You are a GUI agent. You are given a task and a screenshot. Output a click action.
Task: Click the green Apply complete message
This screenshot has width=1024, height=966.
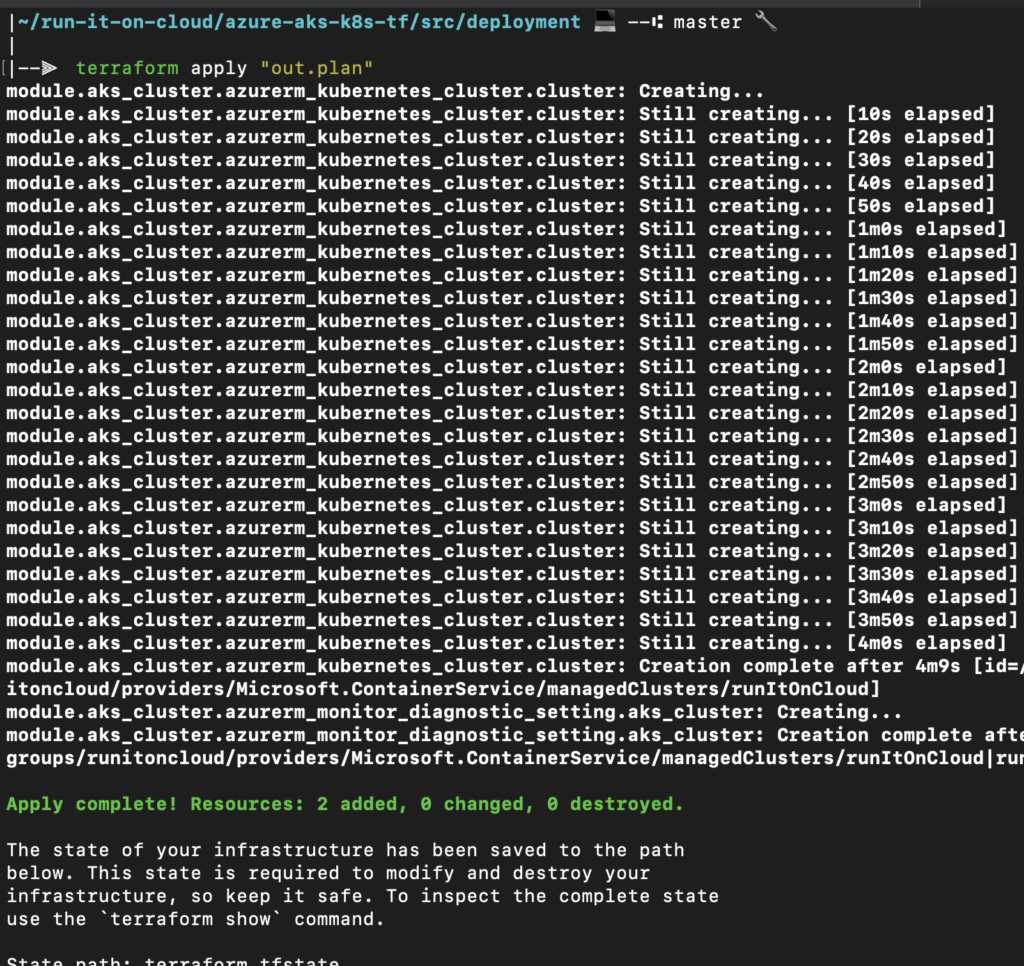[345, 804]
